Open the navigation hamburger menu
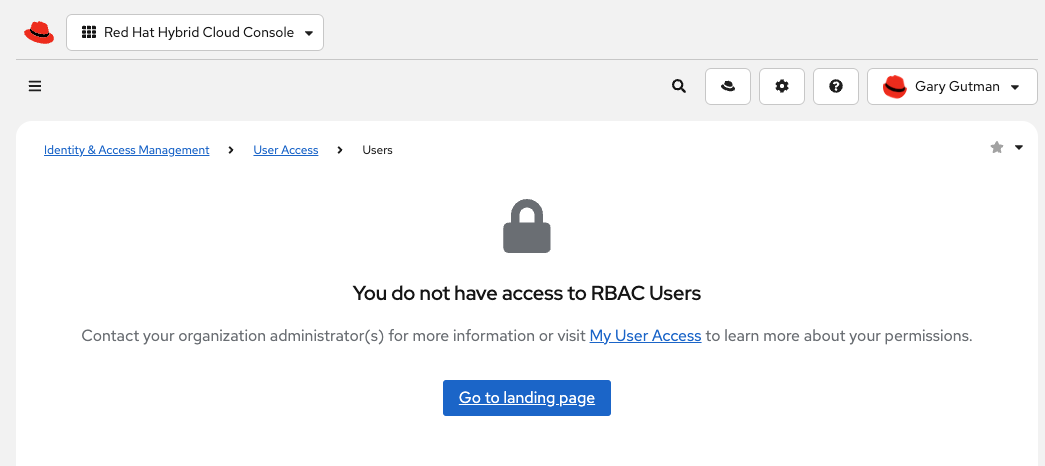Viewport: 1045px width, 466px height. (x=35, y=86)
